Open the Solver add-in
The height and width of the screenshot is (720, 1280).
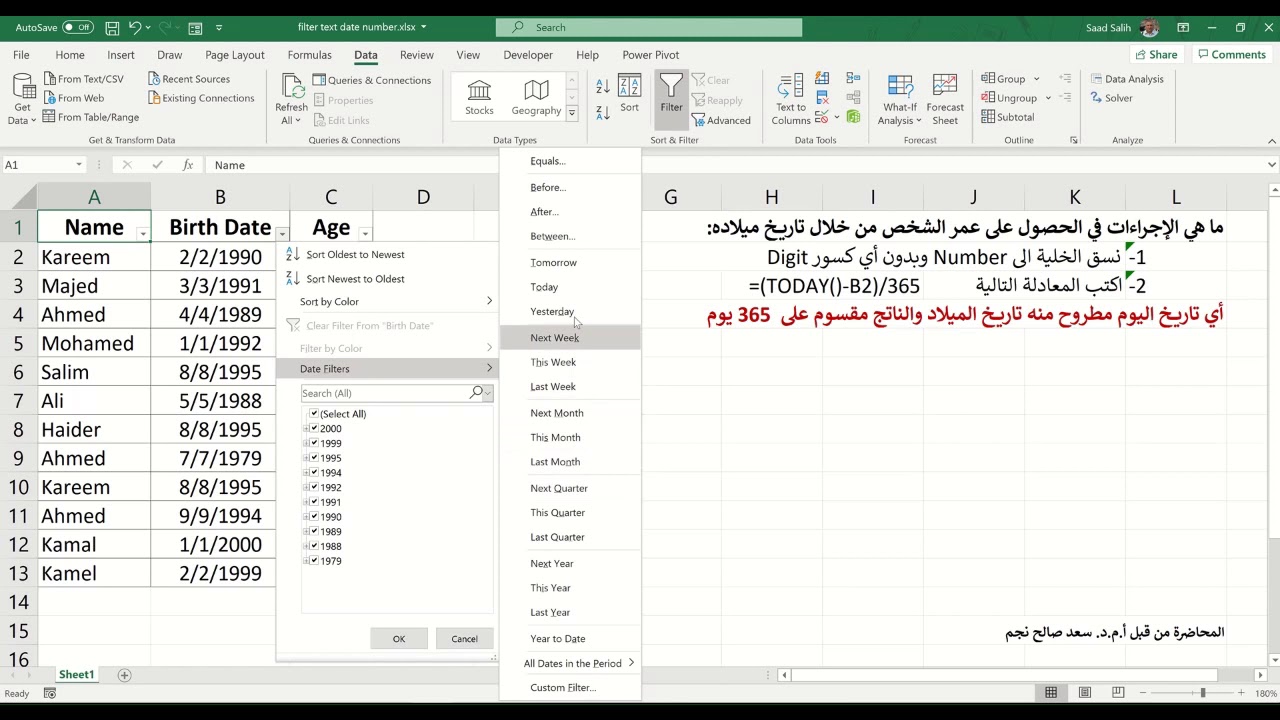[1112, 98]
